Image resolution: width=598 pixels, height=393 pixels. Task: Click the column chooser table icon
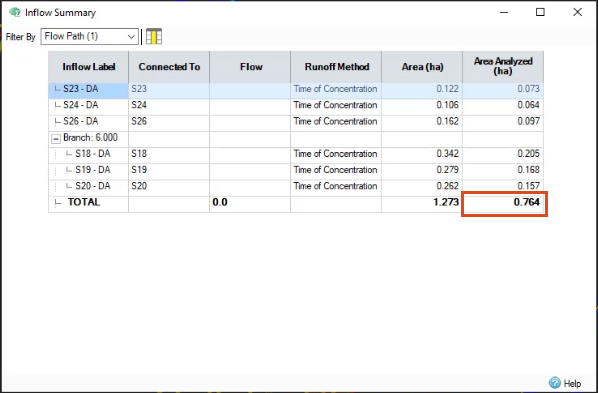[154, 37]
